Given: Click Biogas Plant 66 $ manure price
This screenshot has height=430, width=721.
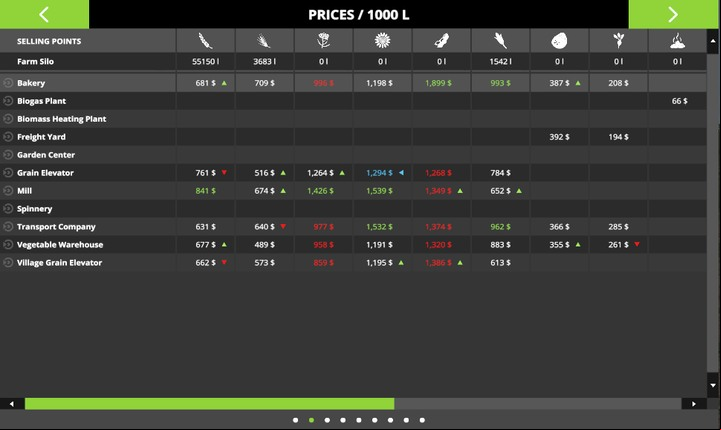Looking at the screenshot, I should coord(680,101).
